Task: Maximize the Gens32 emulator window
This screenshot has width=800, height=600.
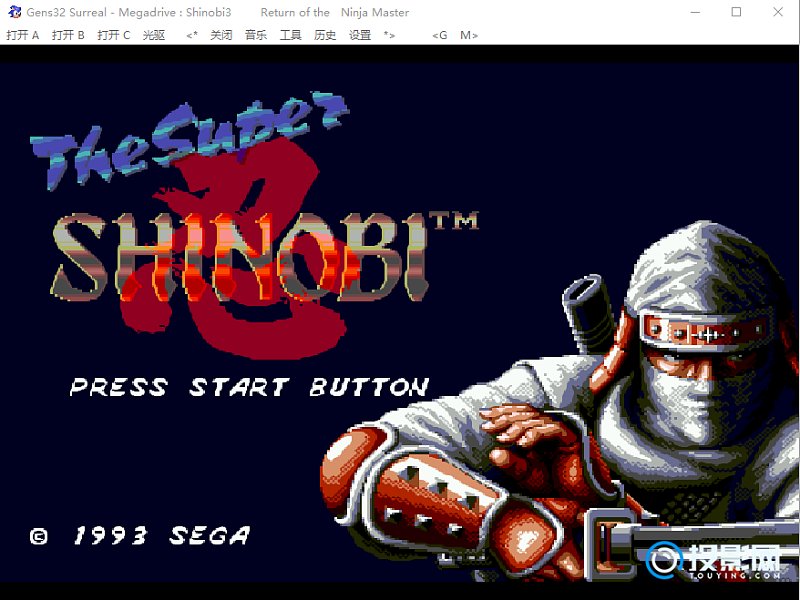Action: [736, 12]
